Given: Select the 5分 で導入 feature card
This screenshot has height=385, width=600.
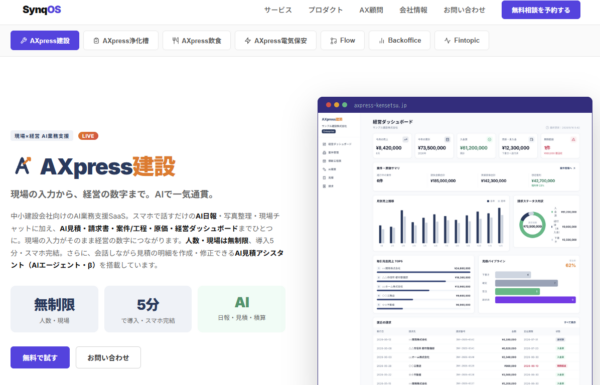Looking at the screenshot, I should (x=148, y=309).
